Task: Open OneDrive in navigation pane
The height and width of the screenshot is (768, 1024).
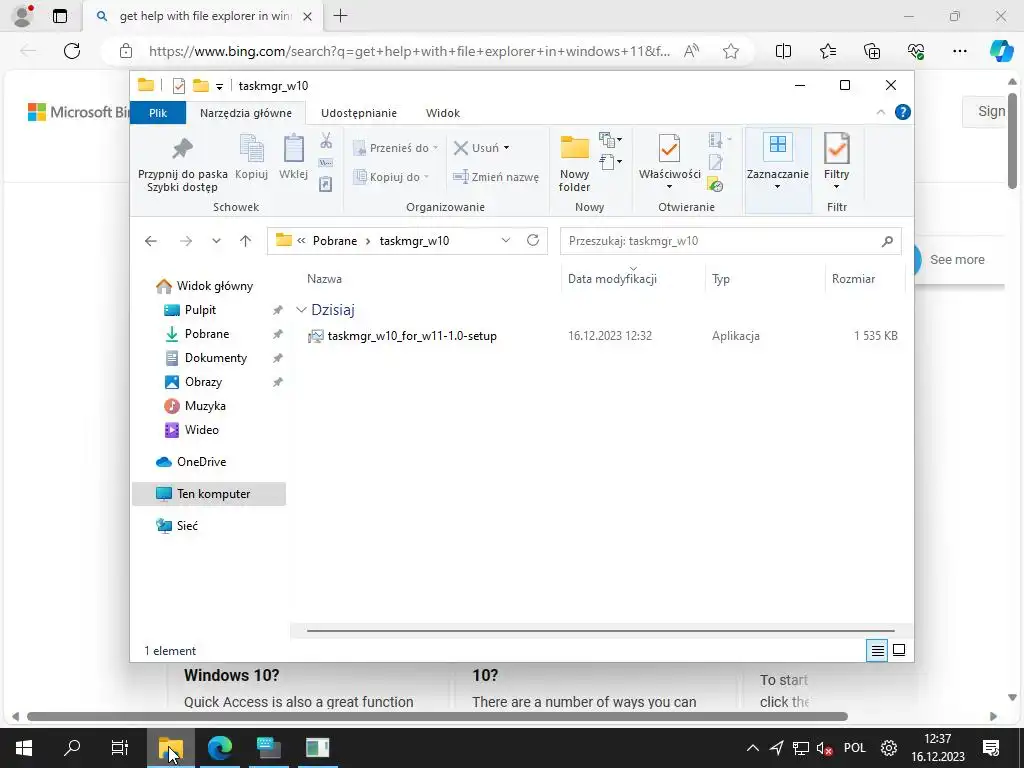Action: (x=201, y=462)
